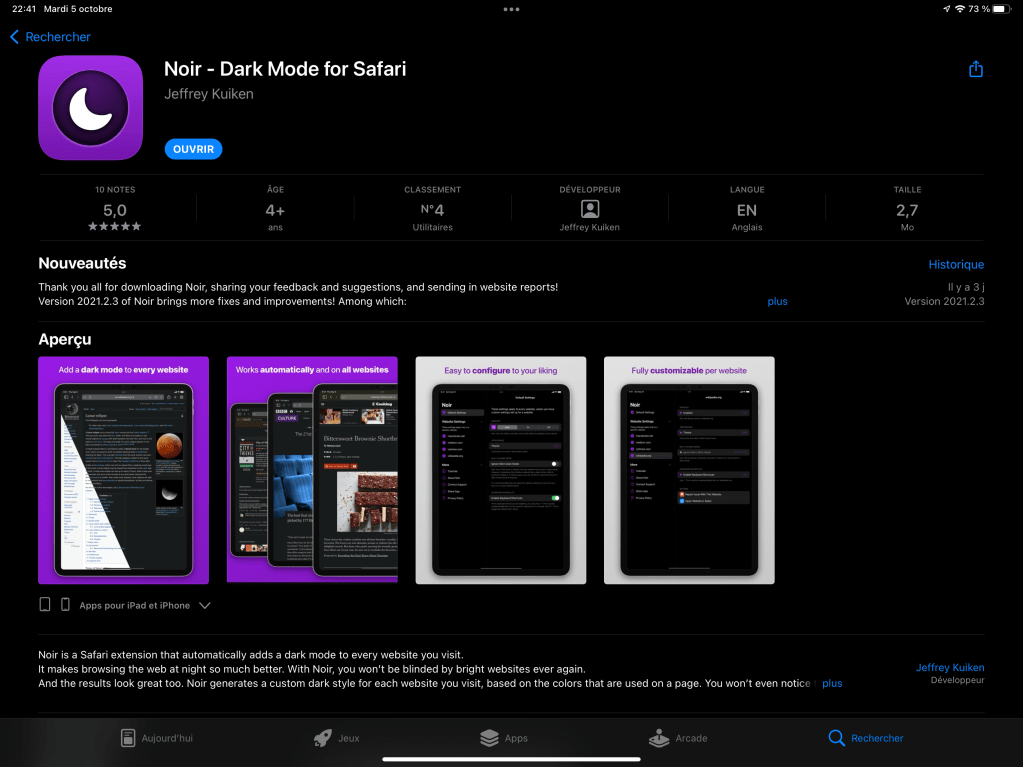Open the 'Add a dark mode' screenshot
The width and height of the screenshot is (1023, 767).
point(123,469)
